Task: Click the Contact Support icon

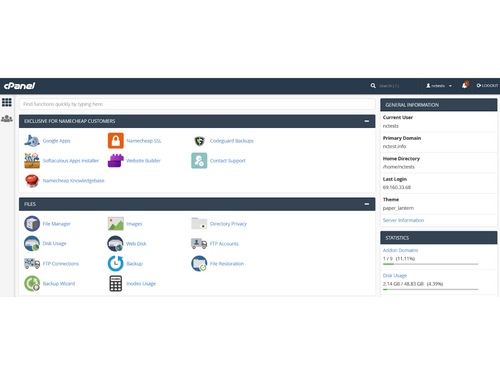Action: (199, 161)
